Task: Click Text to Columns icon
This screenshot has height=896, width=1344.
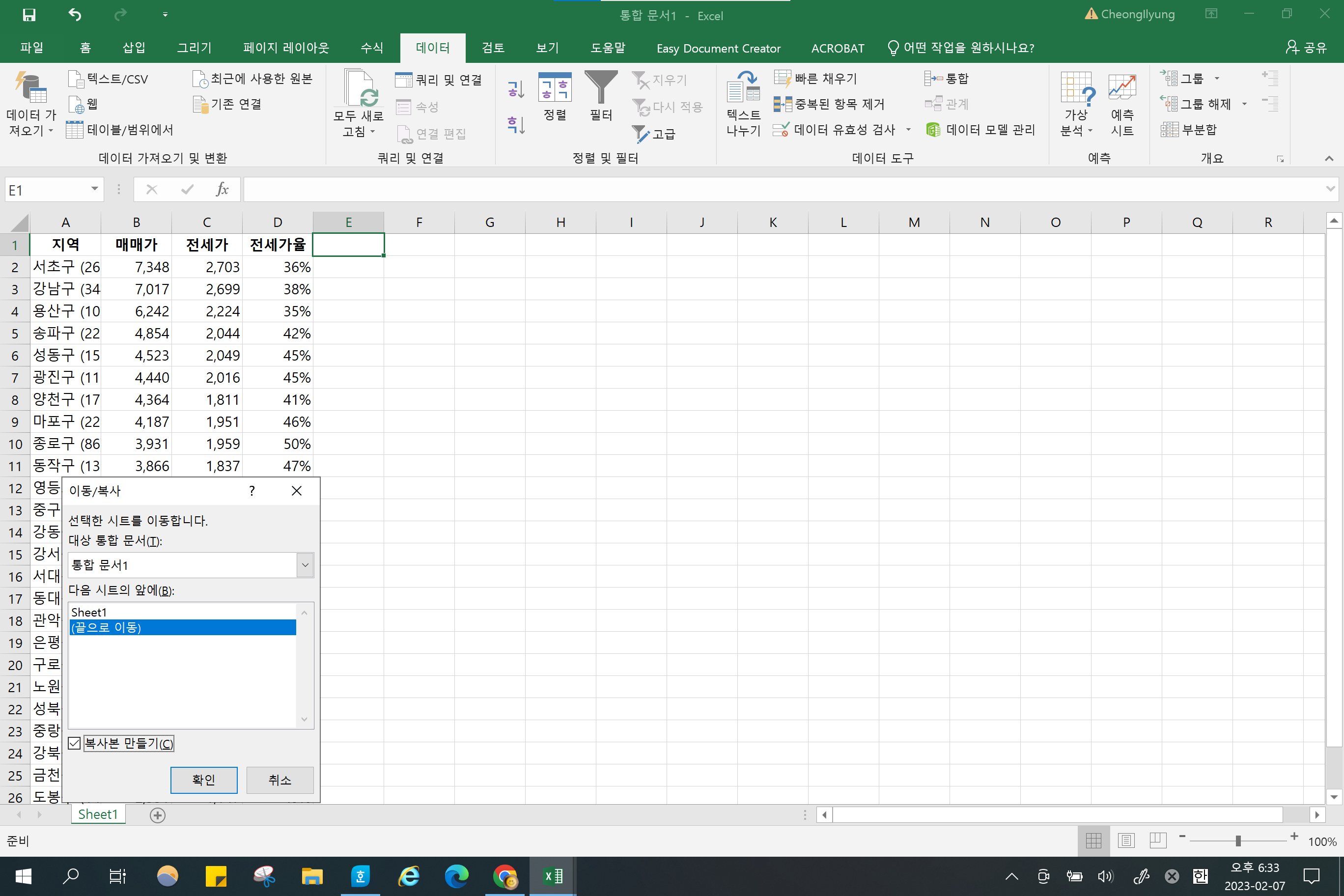Action: (x=743, y=88)
